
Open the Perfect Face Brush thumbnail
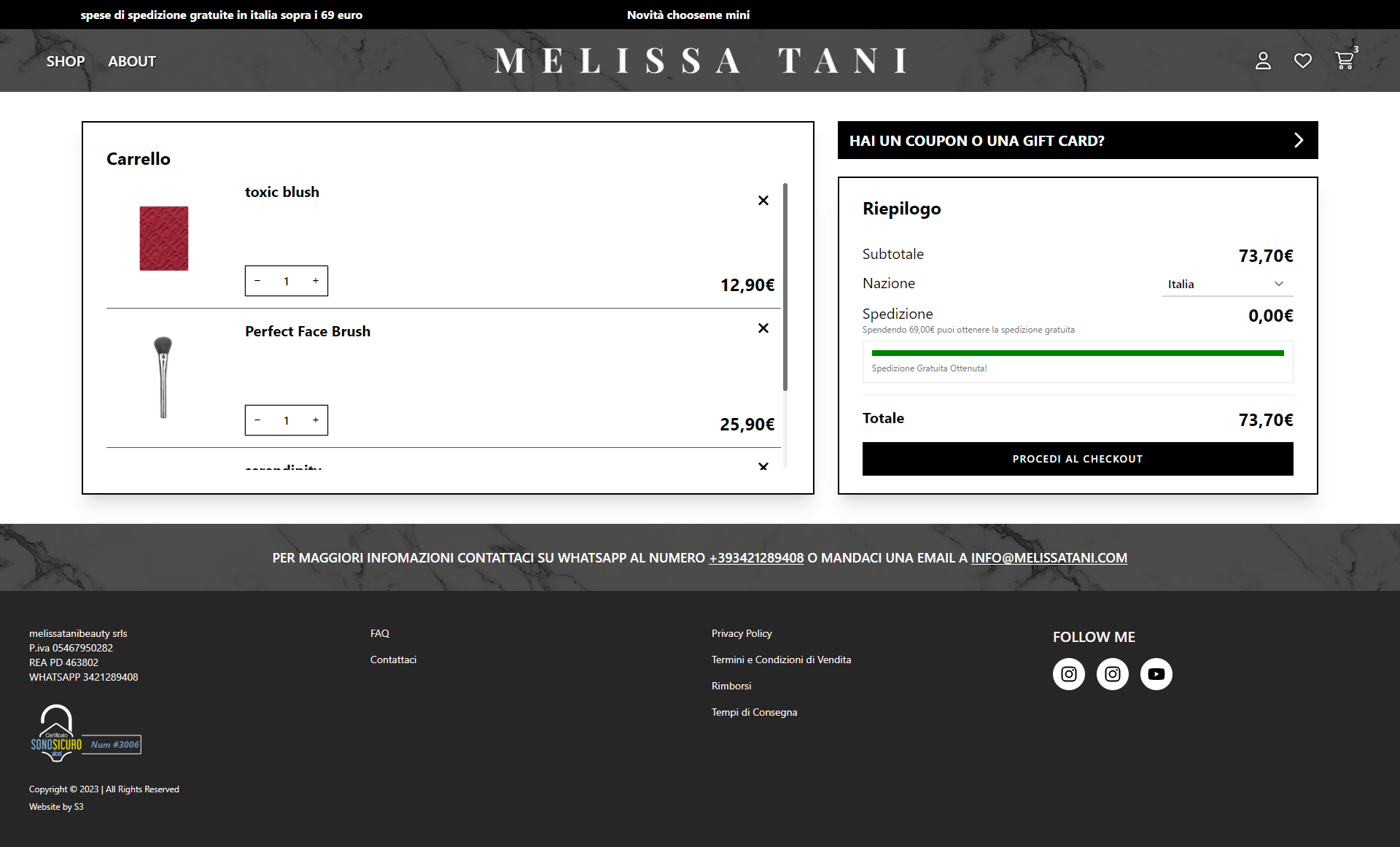163,377
